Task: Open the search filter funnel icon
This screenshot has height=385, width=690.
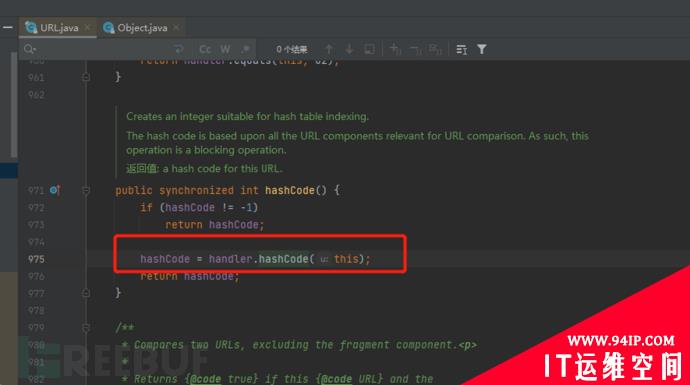Action: pos(482,49)
